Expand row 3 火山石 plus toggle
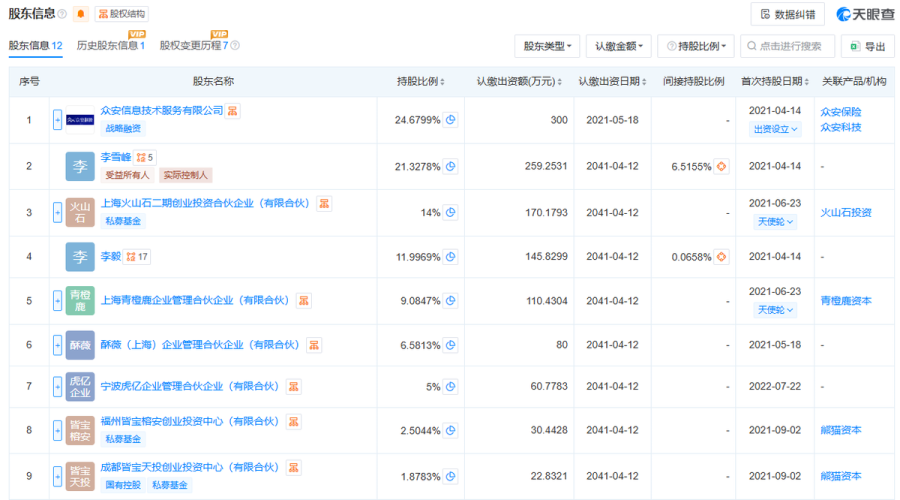The image size is (900, 500). coord(57,212)
